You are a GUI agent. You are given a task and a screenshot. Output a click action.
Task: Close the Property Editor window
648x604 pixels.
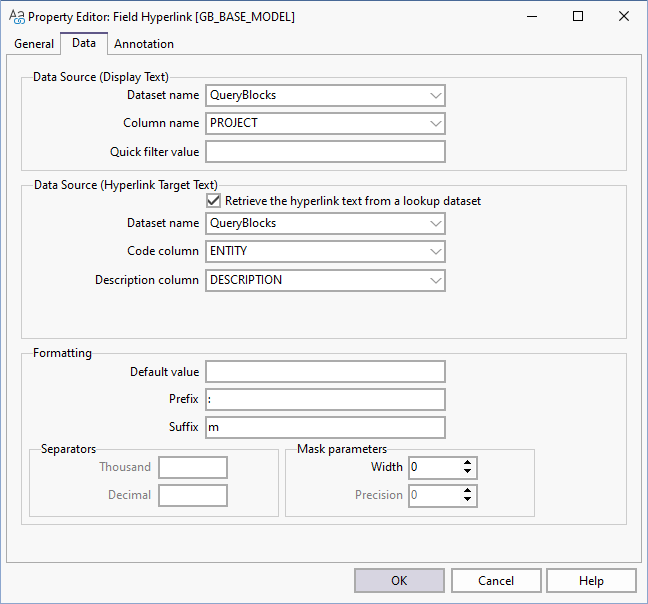tap(623, 16)
